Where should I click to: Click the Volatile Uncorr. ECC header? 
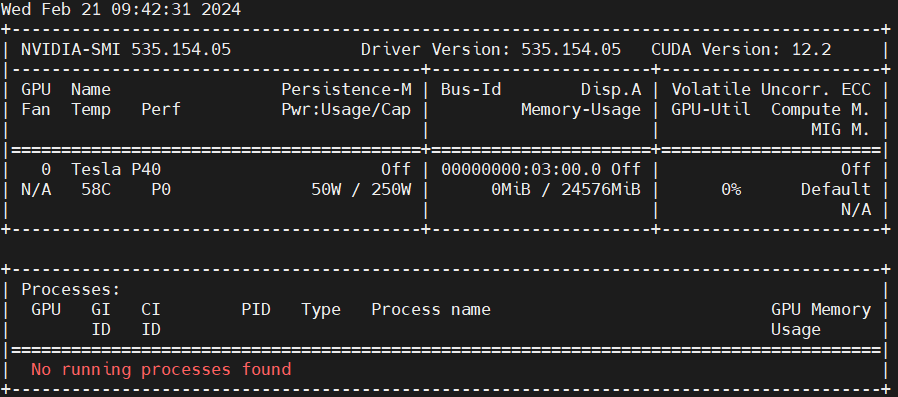click(771, 89)
